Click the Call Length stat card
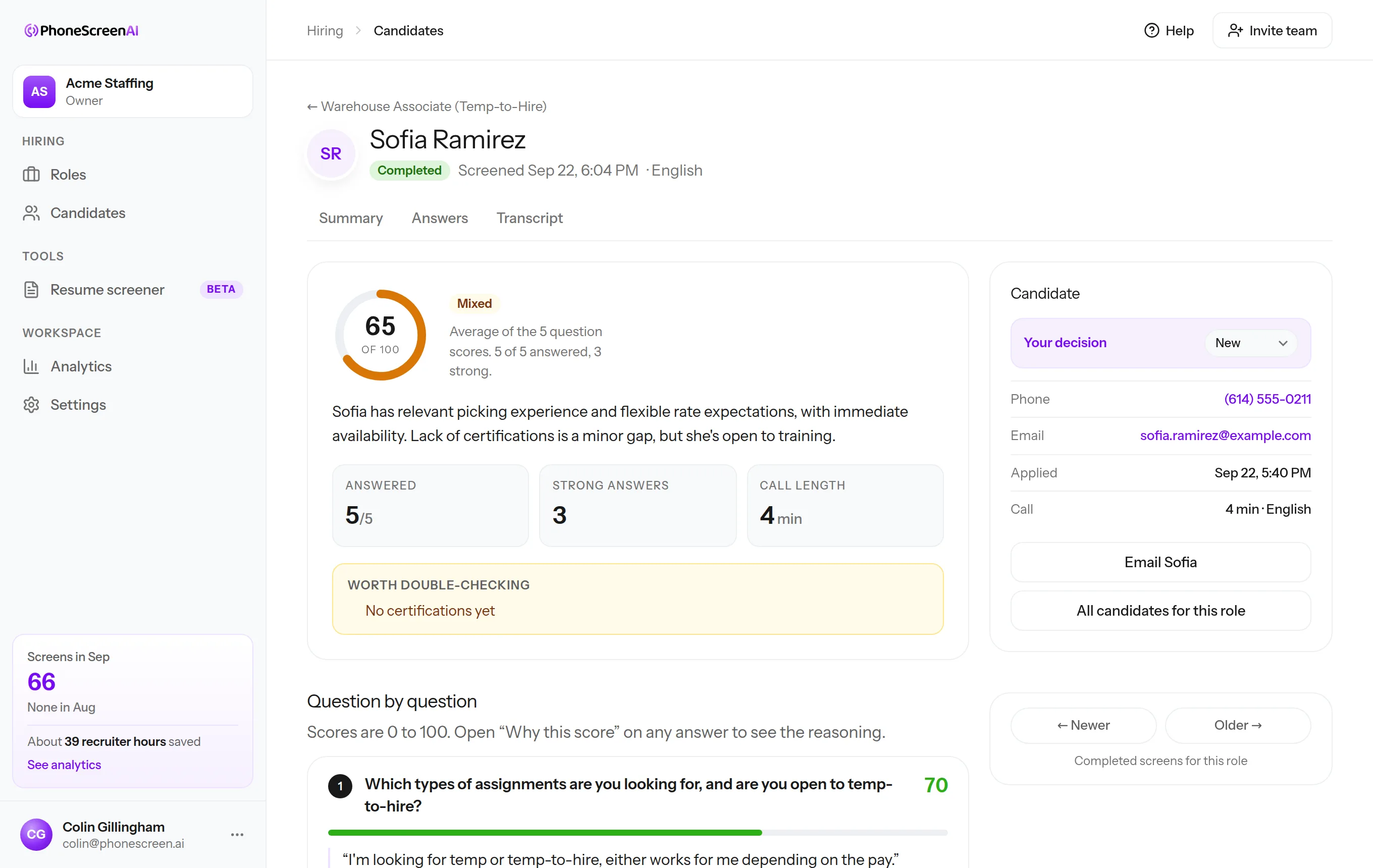This screenshot has height=868, width=1373. [845, 506]
